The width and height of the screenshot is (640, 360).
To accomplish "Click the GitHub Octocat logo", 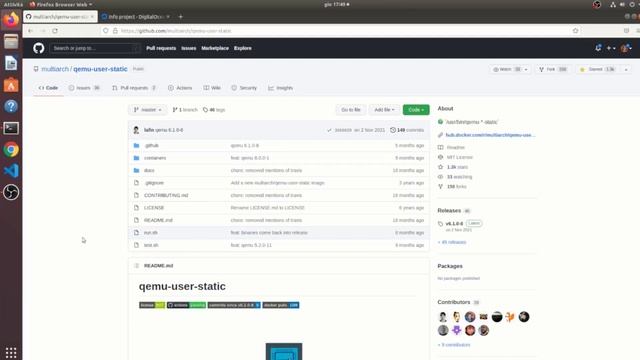I will 39,48.
